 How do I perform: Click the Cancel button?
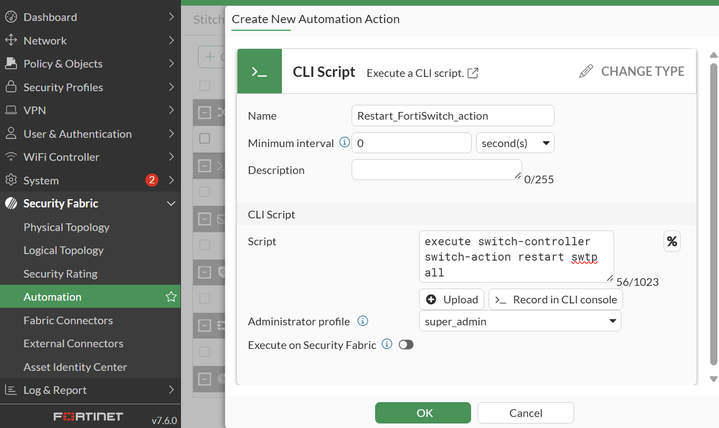[525, 413]
